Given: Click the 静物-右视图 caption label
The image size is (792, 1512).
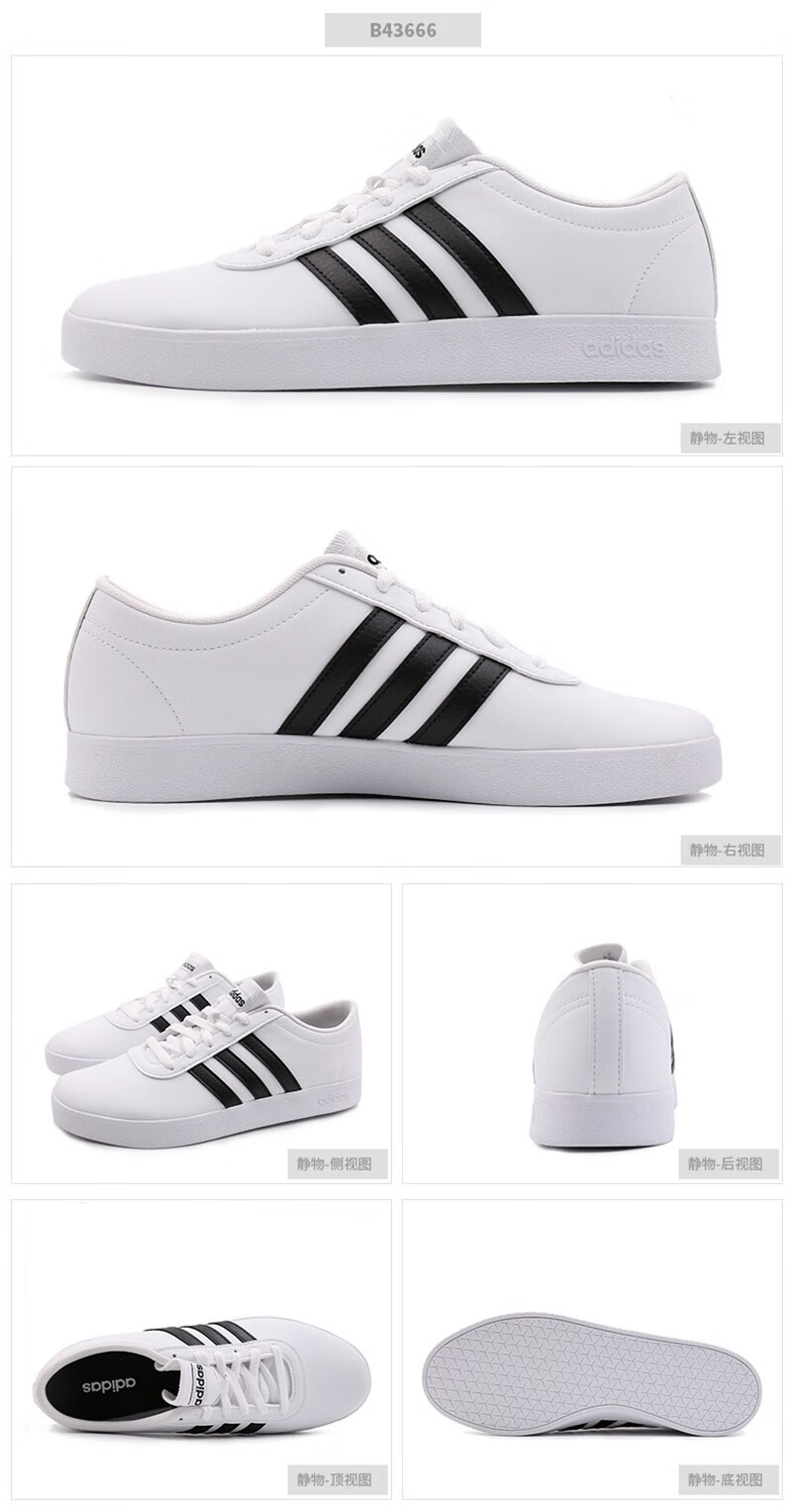Looking at the screenshot, I should (x=730, y=849).
